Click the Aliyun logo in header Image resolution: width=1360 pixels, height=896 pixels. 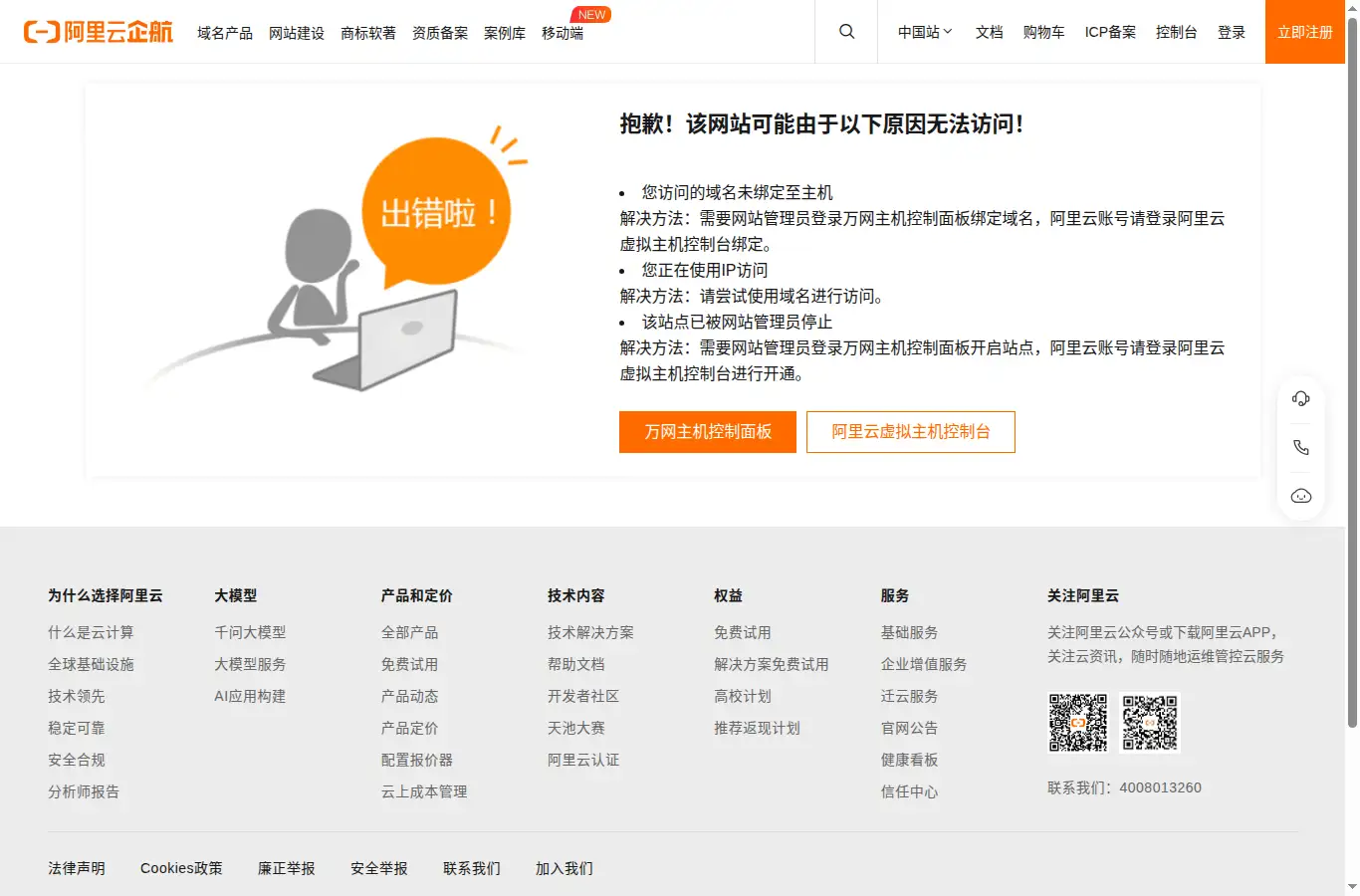(x=99, y=32)
